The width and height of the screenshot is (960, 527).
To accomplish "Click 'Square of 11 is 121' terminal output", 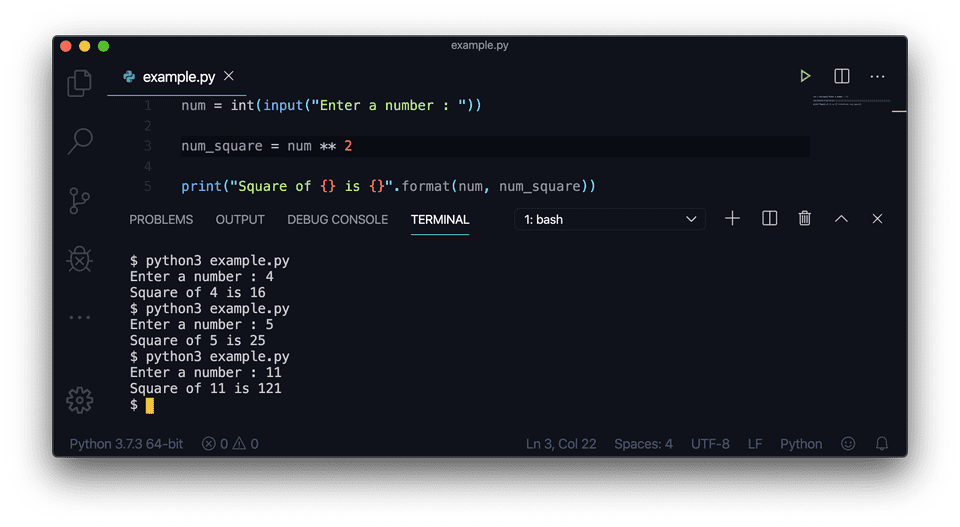I will pos(206,389).
